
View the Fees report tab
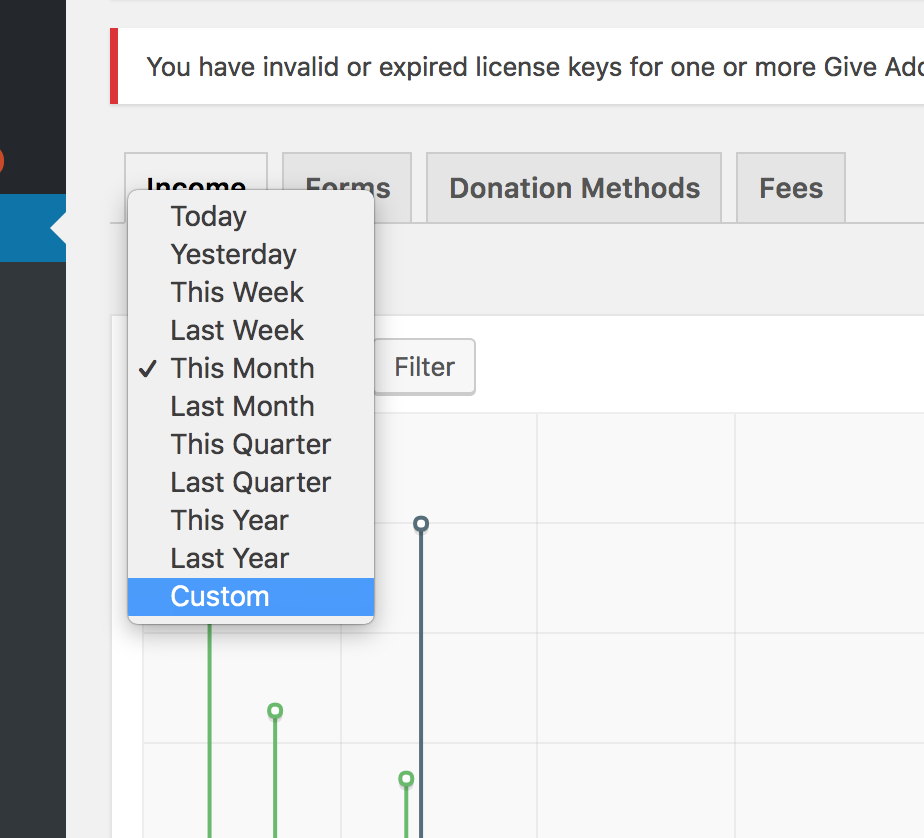coord(790,187)
